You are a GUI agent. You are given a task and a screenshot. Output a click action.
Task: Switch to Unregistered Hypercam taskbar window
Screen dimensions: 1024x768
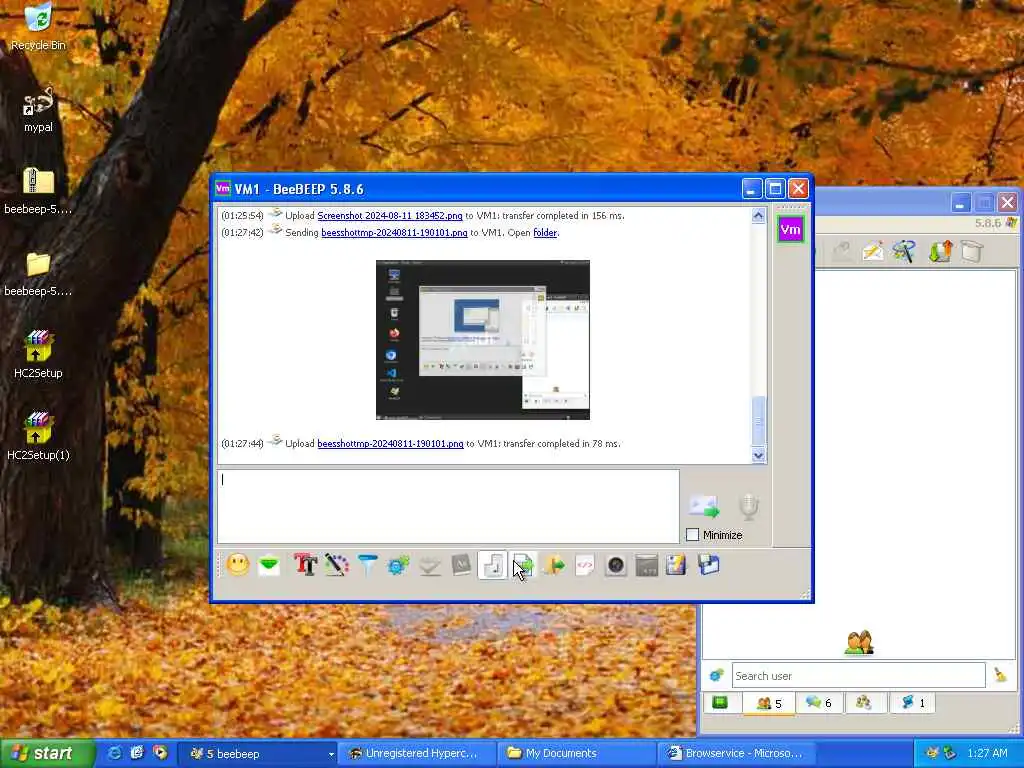(x=415, y=754)
